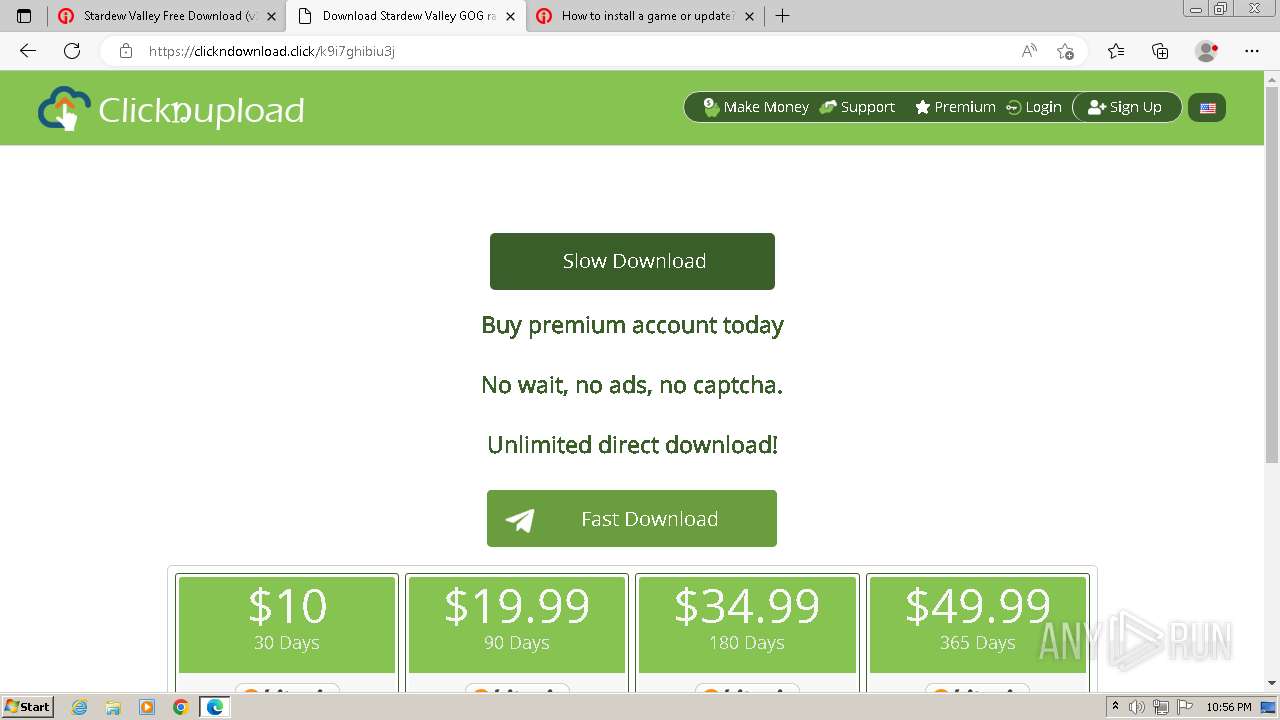
Task: Close the Stardew Valley Free Download tab
Action: [271, 16]
